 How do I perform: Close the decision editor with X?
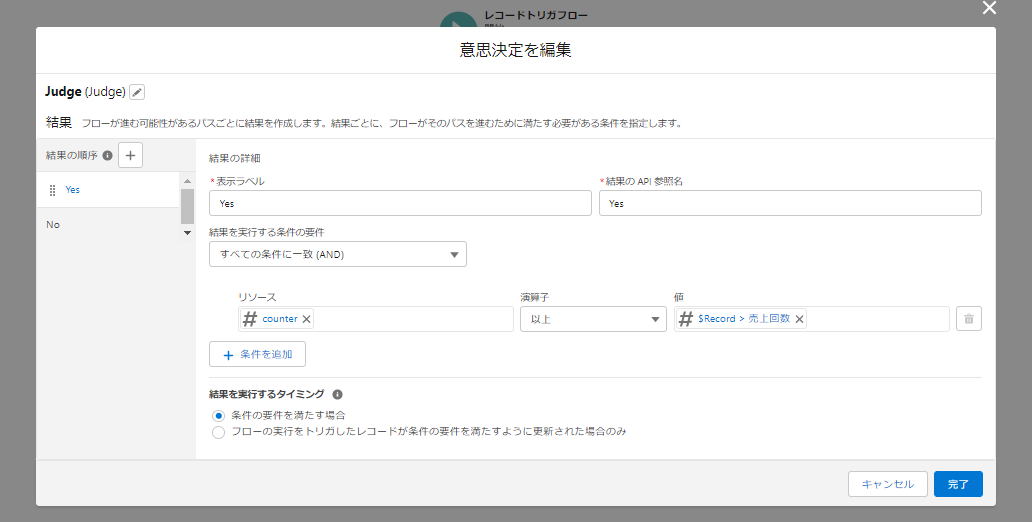(x=989, y=8)
